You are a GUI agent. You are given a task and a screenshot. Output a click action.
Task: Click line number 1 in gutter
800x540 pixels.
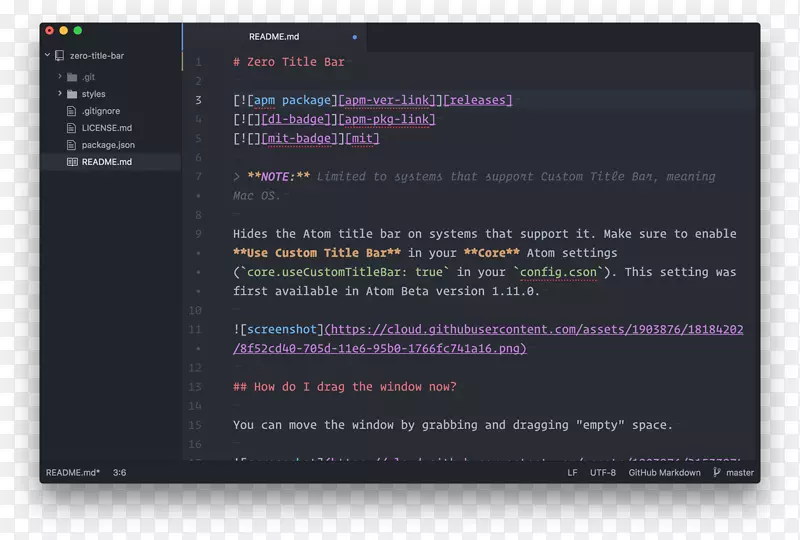(x=198, y=62)
